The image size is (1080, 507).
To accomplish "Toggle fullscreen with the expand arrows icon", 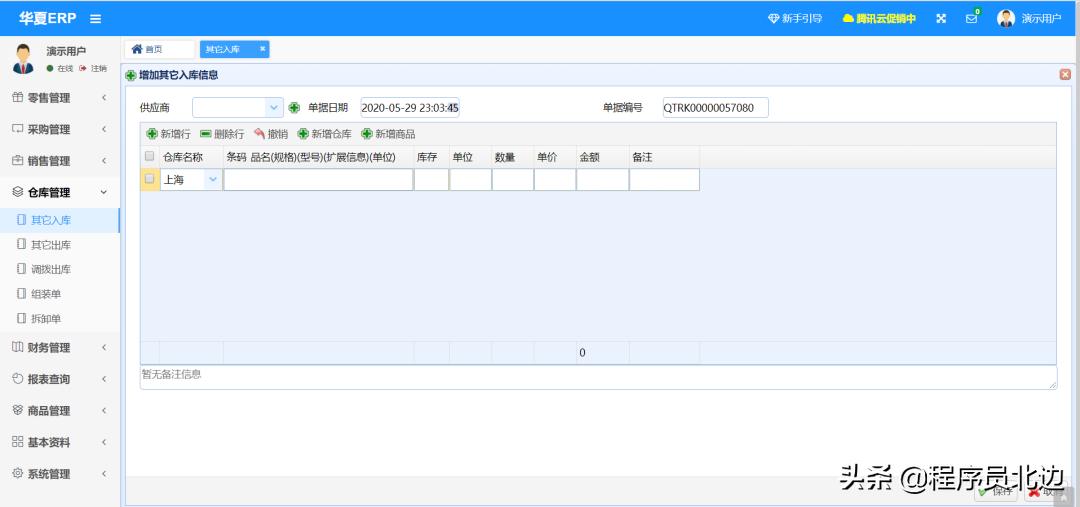I will point(941,19).
